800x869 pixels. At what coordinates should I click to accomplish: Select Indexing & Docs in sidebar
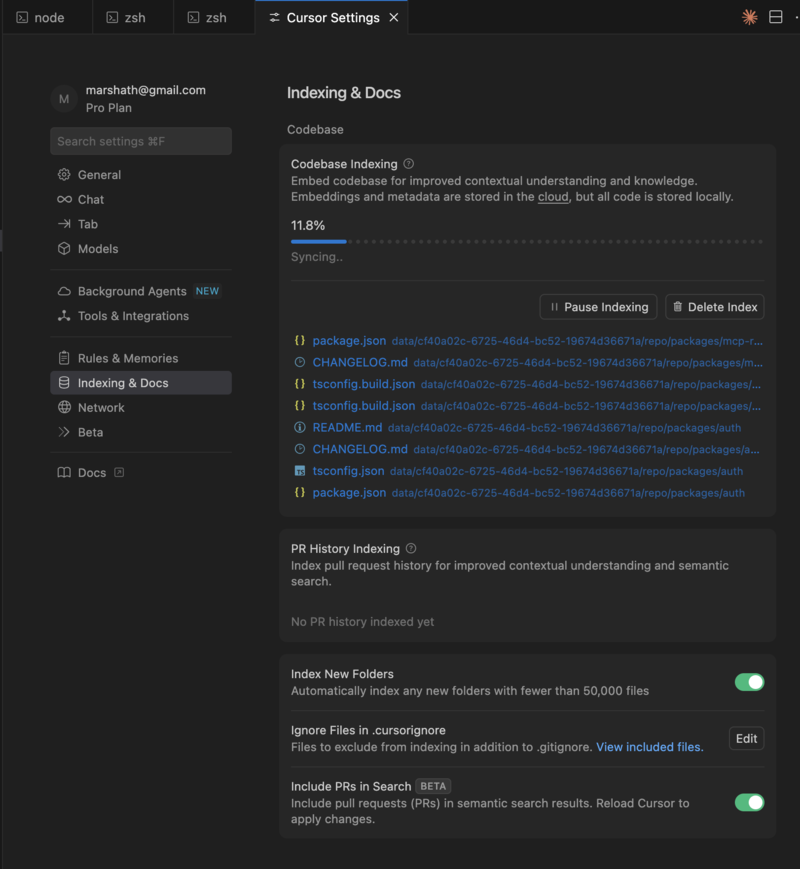(x=141, y=383)
